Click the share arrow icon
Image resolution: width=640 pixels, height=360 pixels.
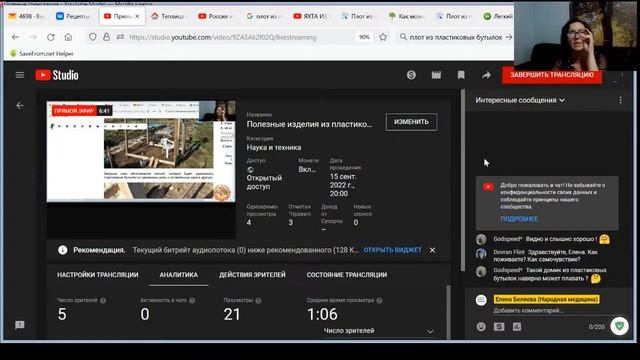tap(486, 75)
